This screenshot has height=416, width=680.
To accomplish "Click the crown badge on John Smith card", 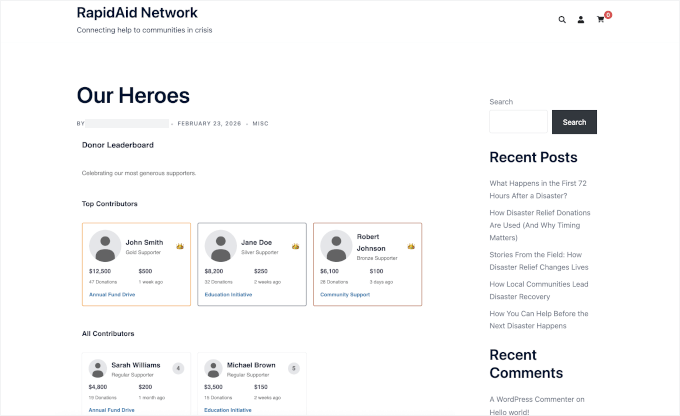I will pos(180,246).
